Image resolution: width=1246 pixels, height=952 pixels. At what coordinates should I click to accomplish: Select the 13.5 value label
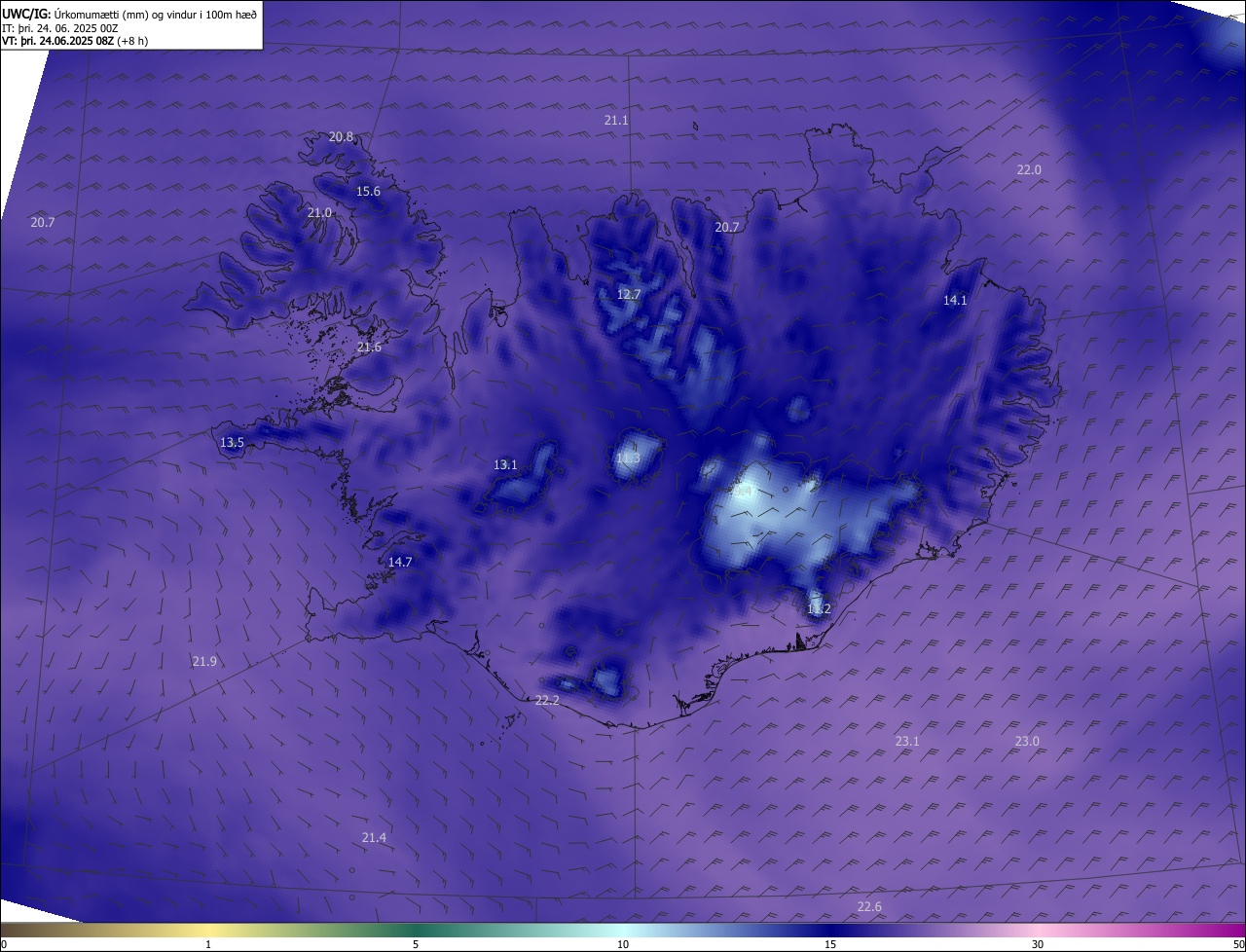[x=232, y=443]
